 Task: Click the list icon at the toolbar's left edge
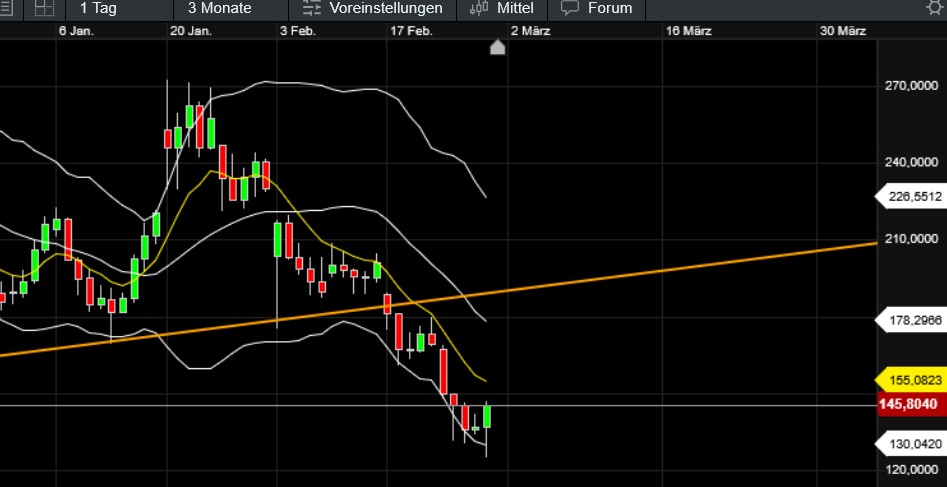(3, 8)
